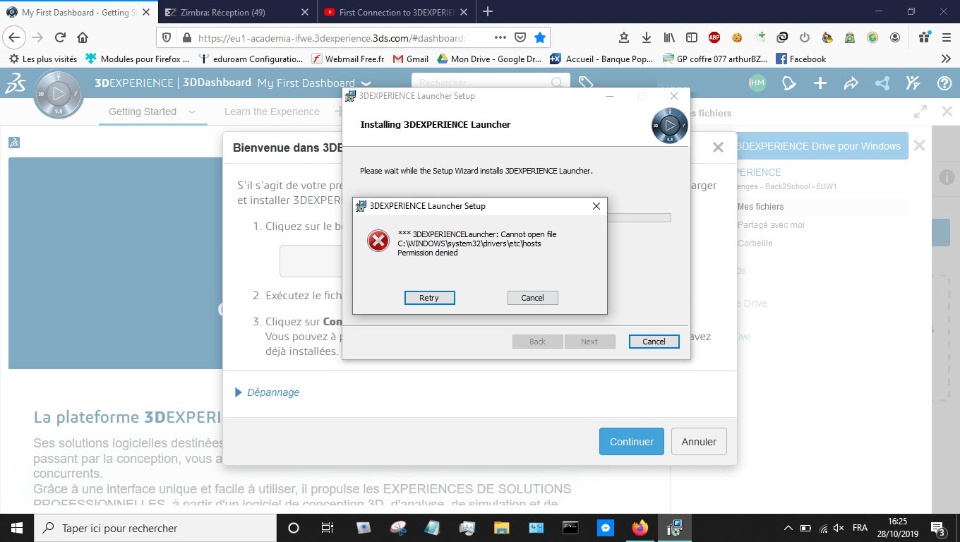Open Getting Started tab dropdown arrow

(x=192, y=111)
